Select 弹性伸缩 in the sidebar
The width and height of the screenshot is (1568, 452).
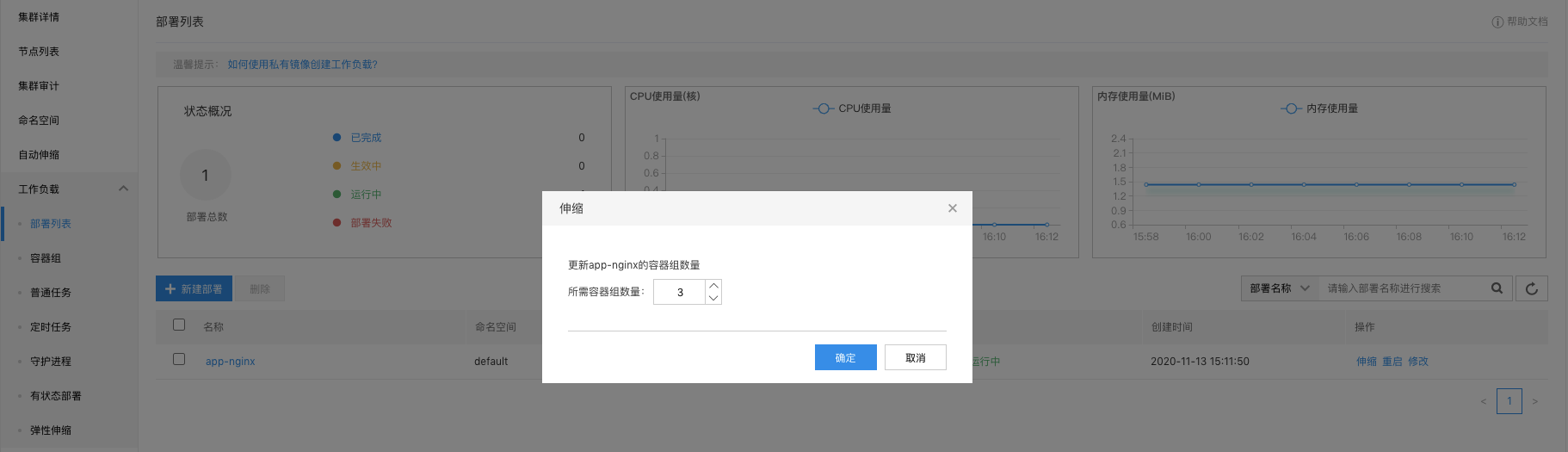tap(51, 430)
